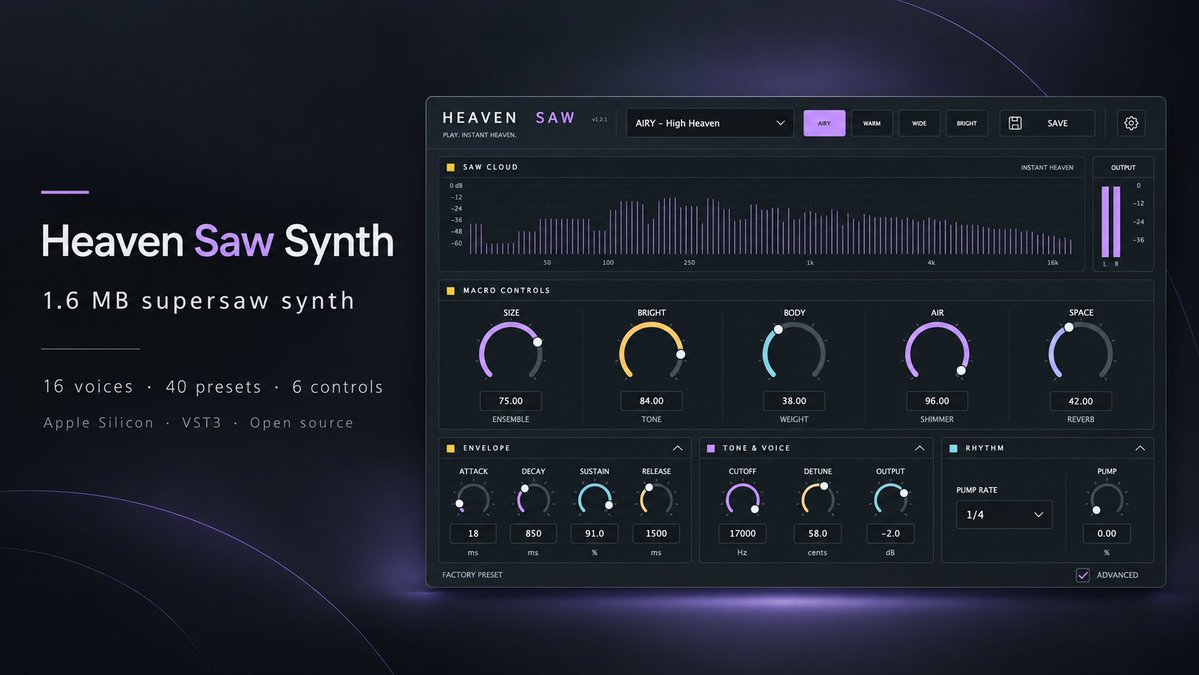Collapse the Rhythm panel
Image resolution: width=1199 pixels, height=675 pixels.
[x=1139, y=448]
